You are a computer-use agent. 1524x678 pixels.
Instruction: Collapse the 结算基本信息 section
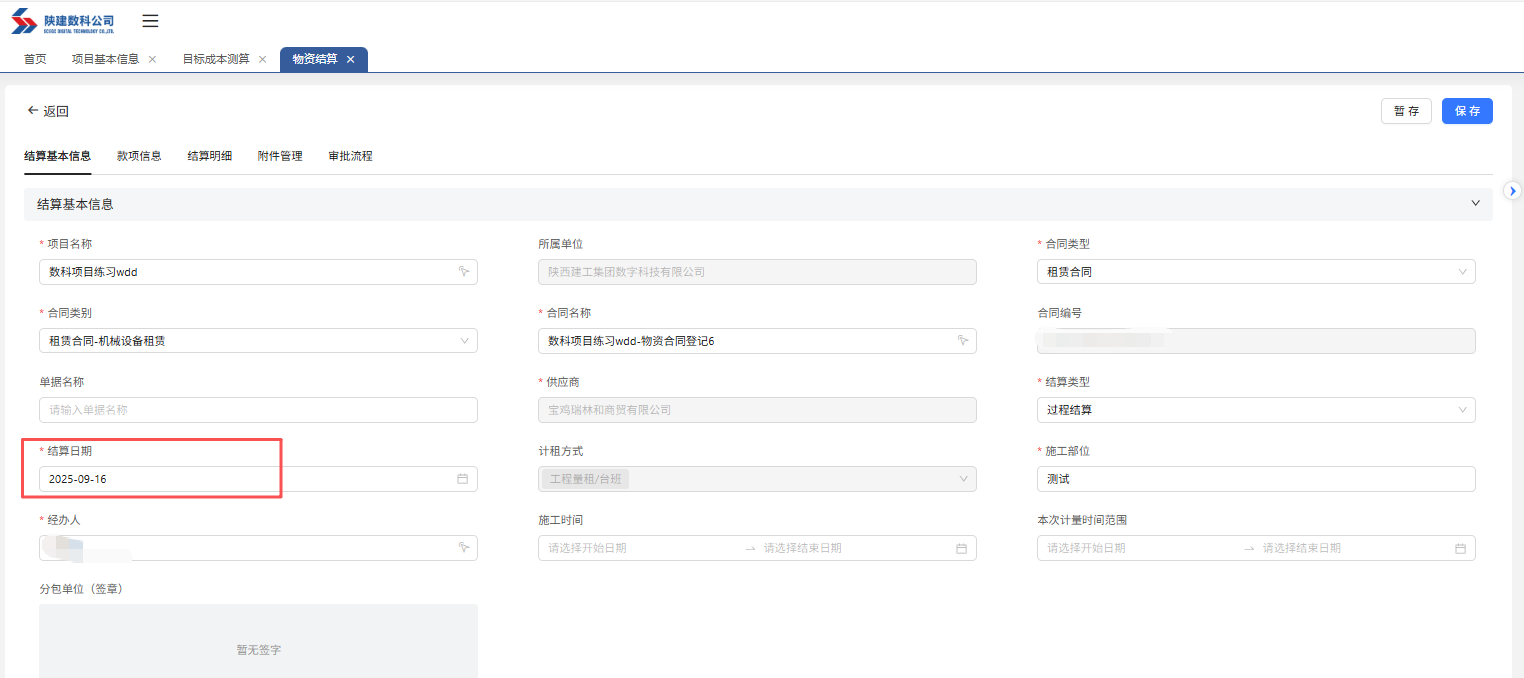1475,203
